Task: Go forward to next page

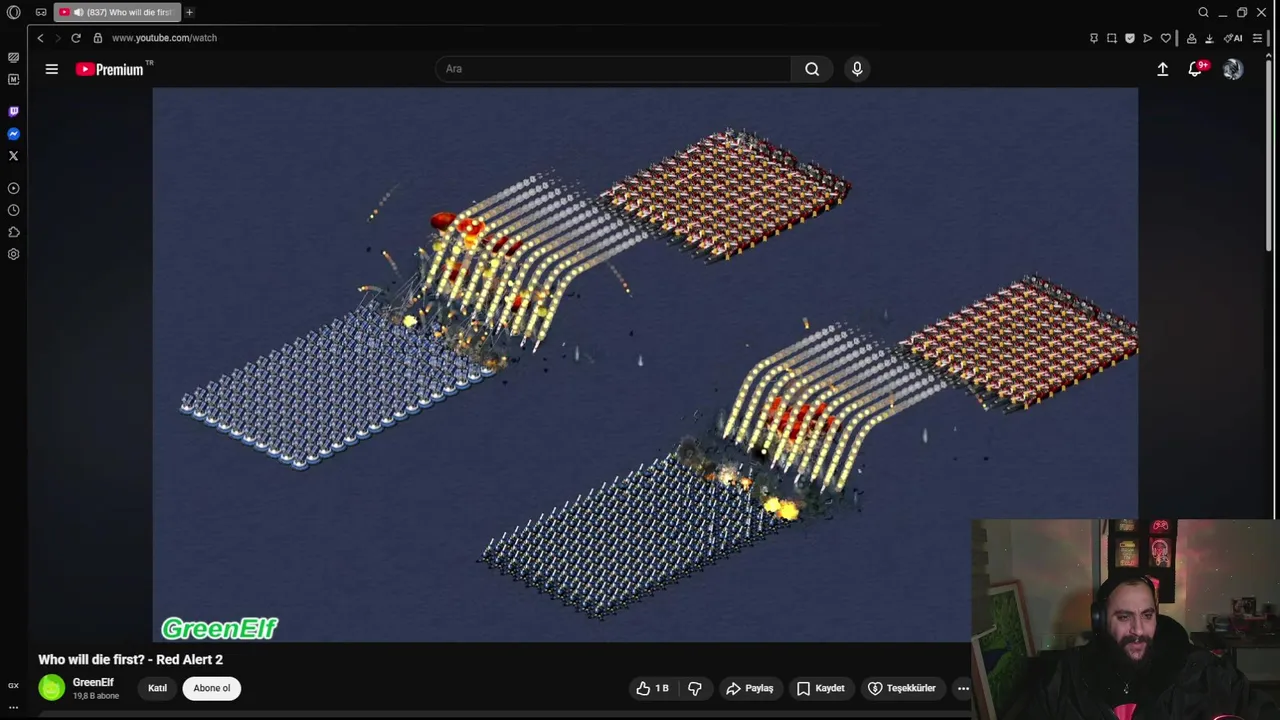Action: coord(57,38)
